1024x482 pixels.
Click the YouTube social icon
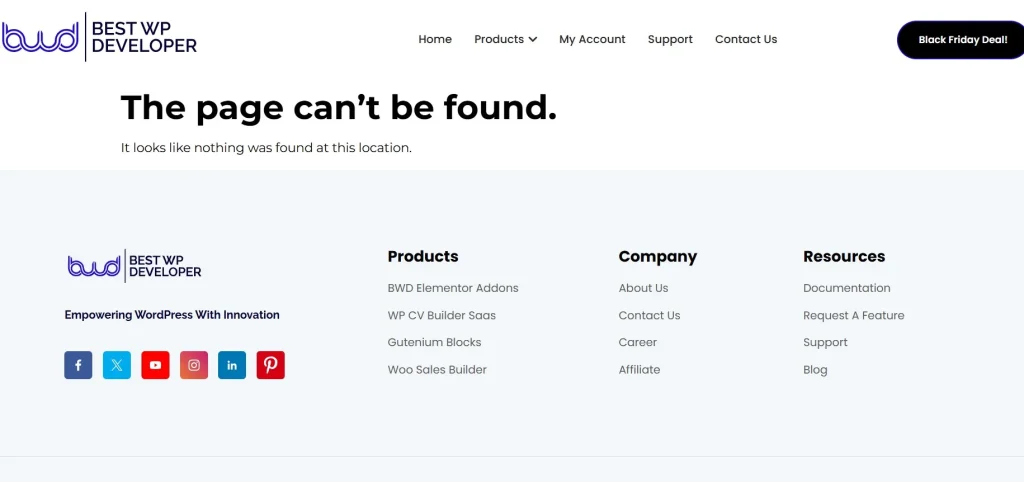tap(155, 365)
